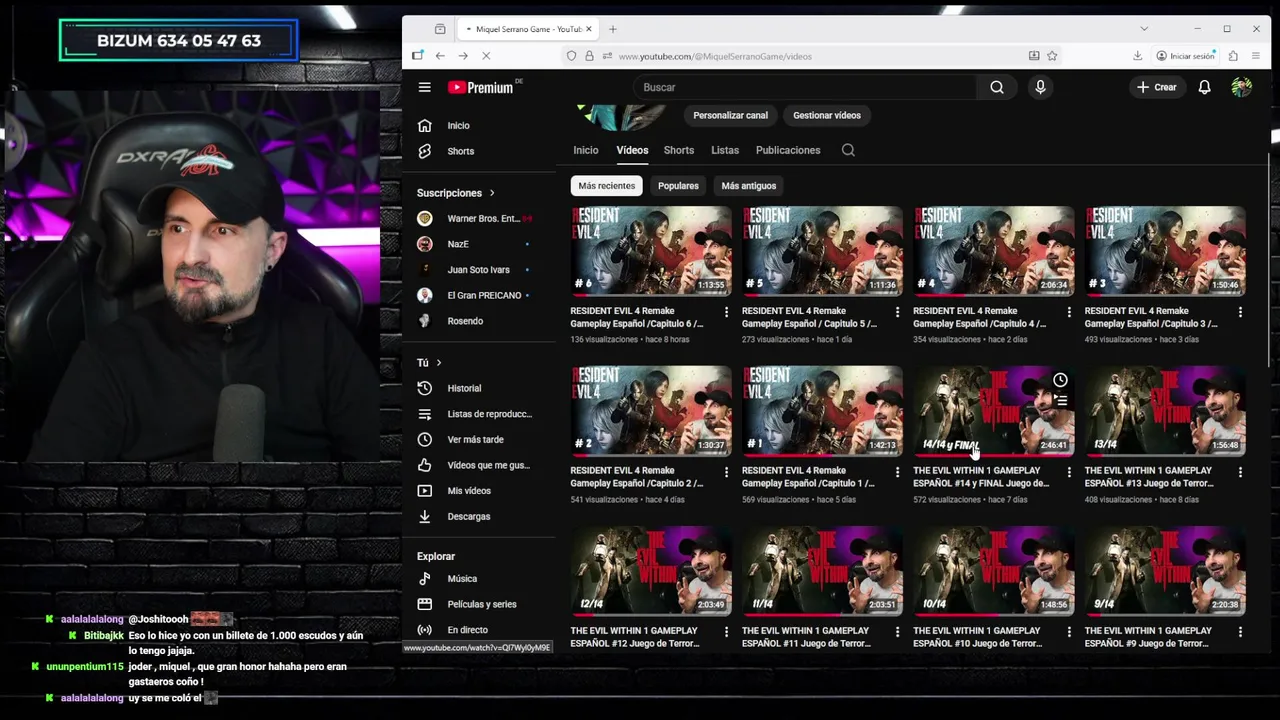Switch to channel Publicaciones tab
Image resolution: width=1280 pixels, height=720 pixels.
[x=788, y=150]
